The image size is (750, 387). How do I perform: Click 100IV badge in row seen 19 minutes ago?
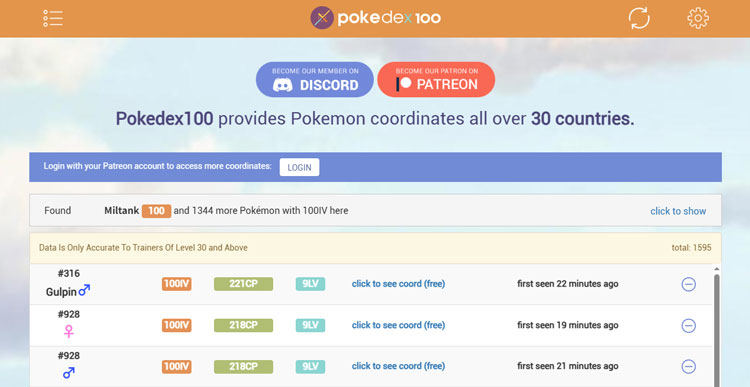pyautogui.click(x=176, y=325)
